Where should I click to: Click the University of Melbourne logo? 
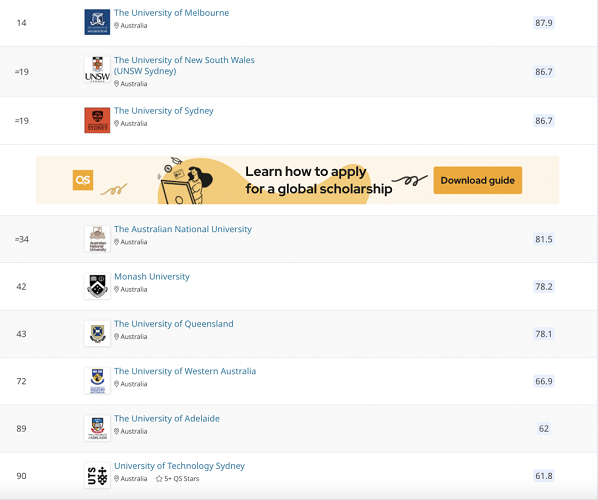click(x=97, y=22)
